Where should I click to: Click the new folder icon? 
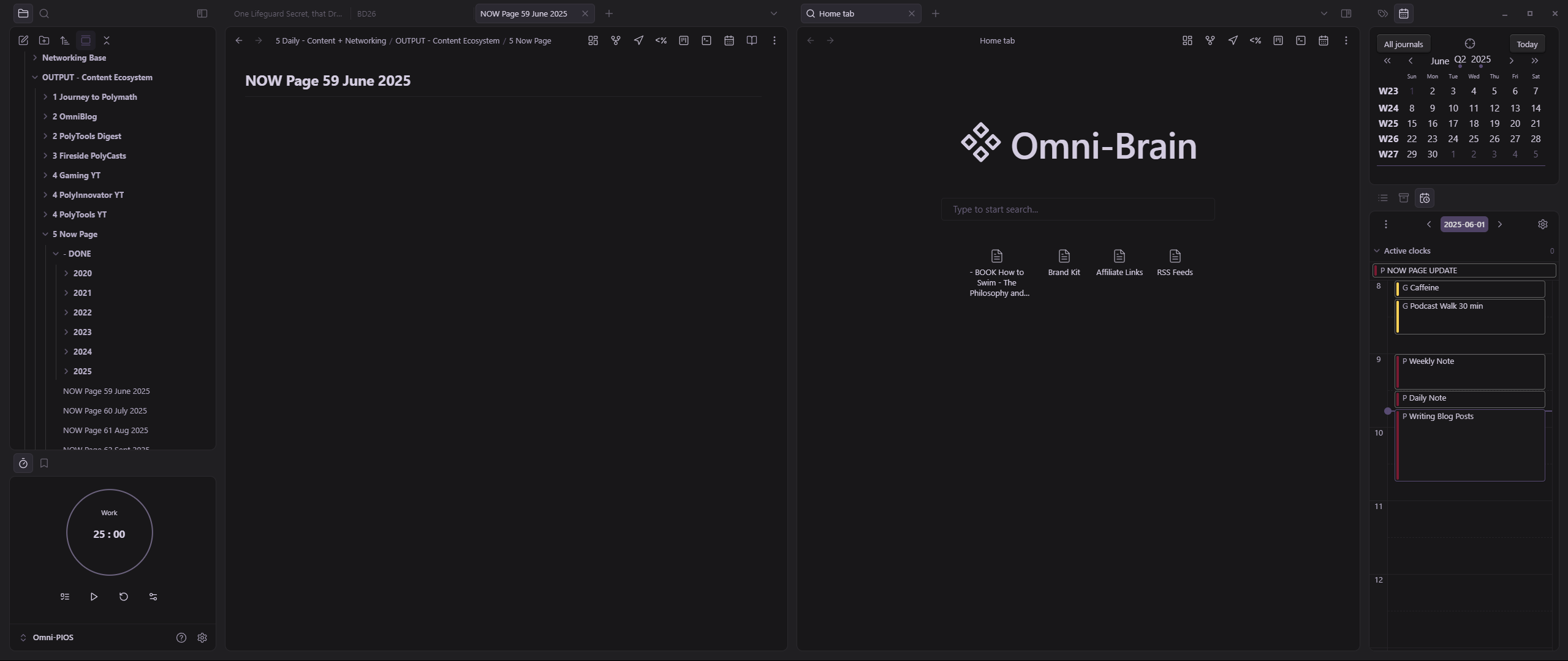pyautogui.click(x=44, y=40)
